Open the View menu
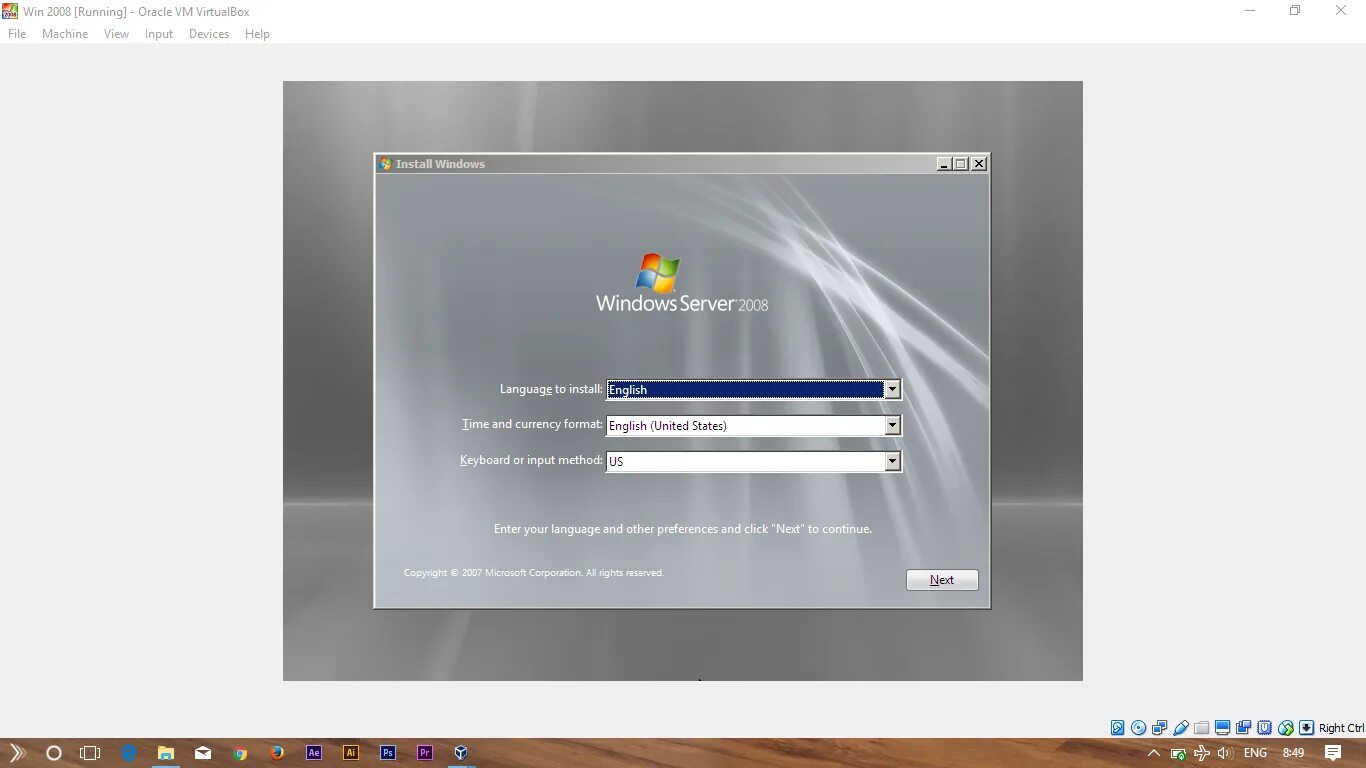This screenshot has width=1366, height=768. 116,34
